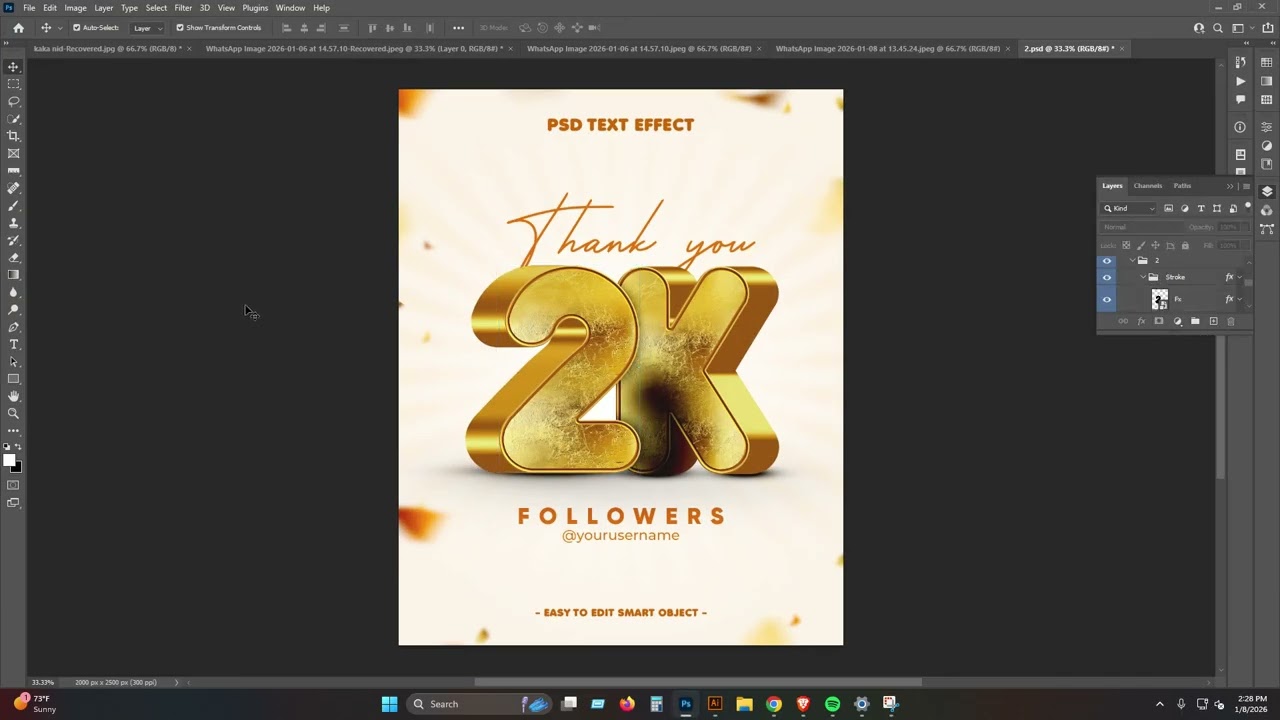Open the Paths panel dock icon
This screenshot has width=1280, height=720.
coord(1267,229)
